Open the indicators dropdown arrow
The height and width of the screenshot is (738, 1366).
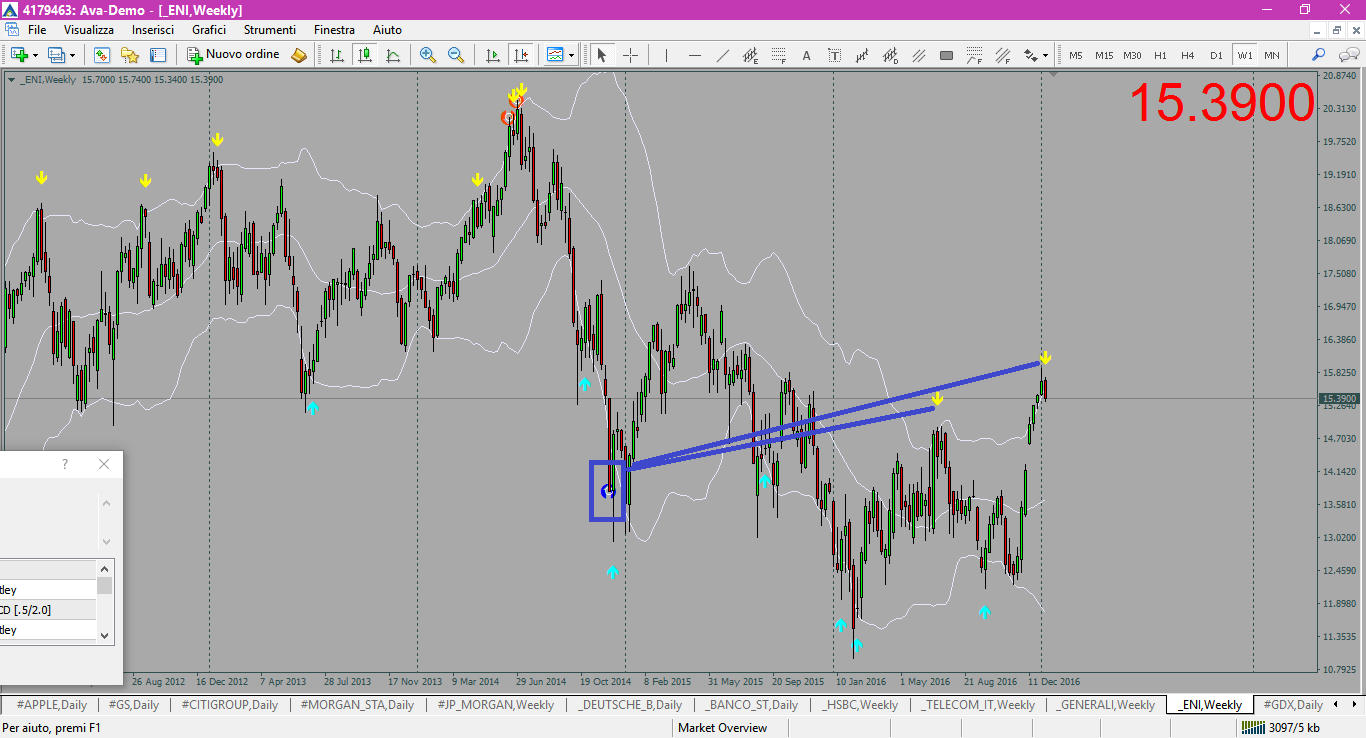(x=571, y=55)
